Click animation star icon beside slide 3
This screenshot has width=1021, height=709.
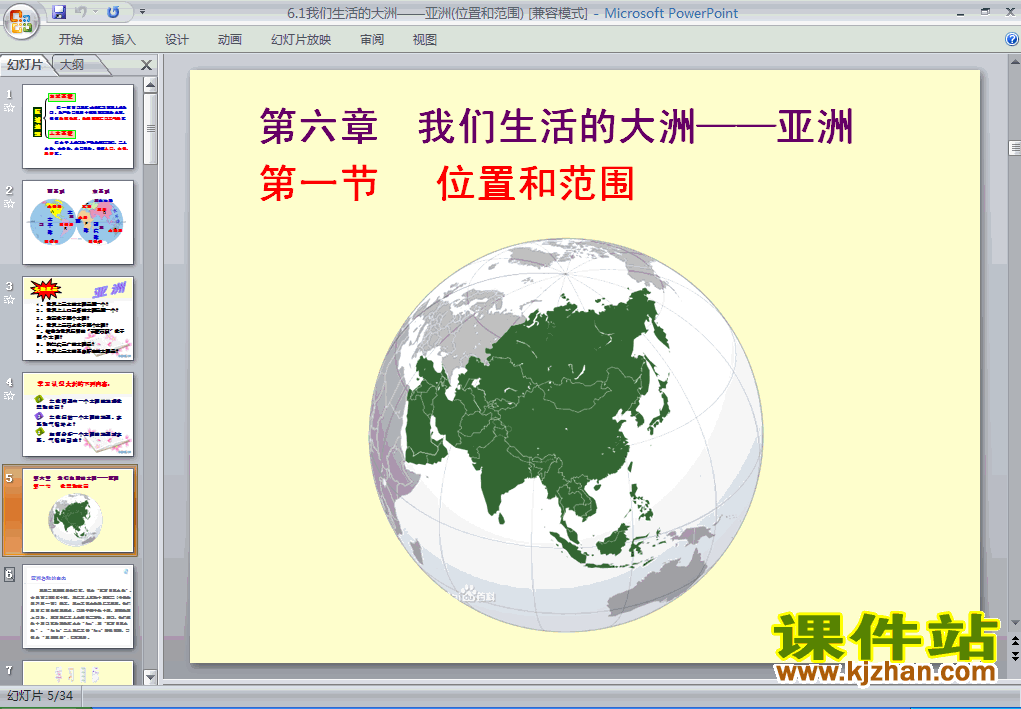pyautogui.click(x=9, y=300)
